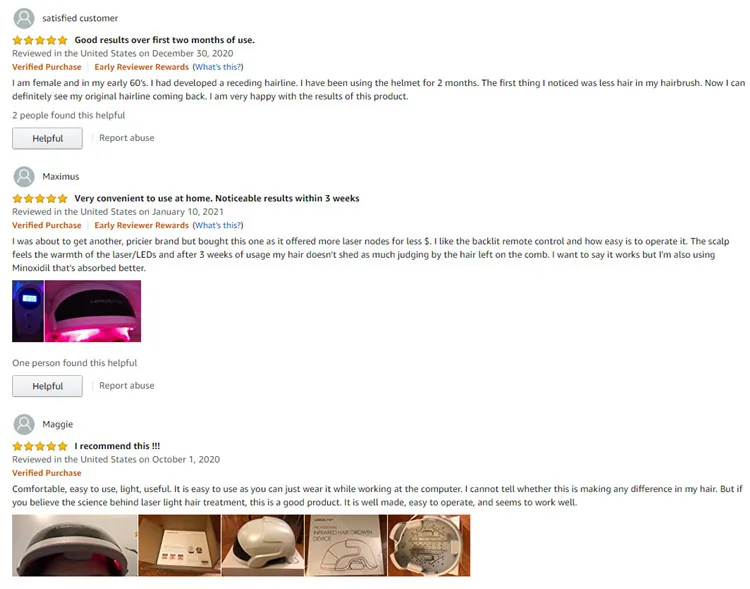Open 'What's this?' link in first review
This screenshot has height=589, width=750.
218,67
